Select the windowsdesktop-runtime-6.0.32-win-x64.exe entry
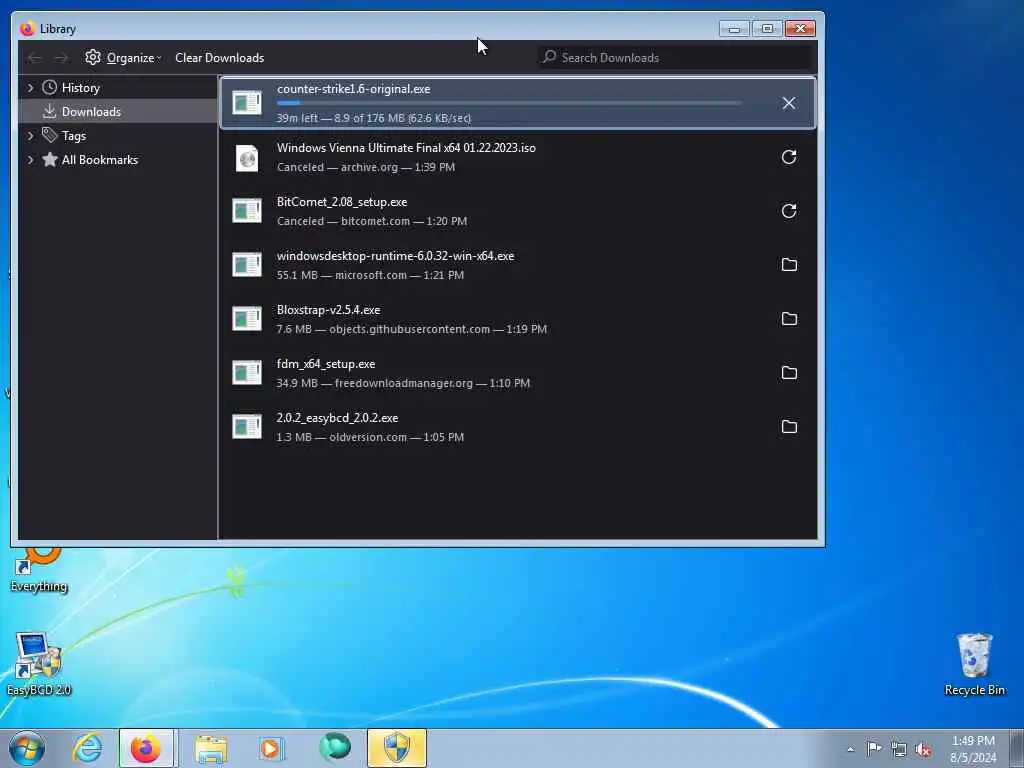This screenshot has width=1024, height=768. pos(518,264)
